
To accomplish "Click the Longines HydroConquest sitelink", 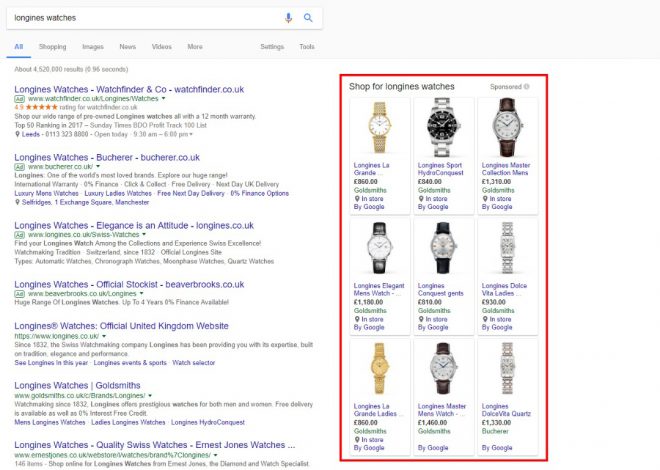I will [208, 422].
